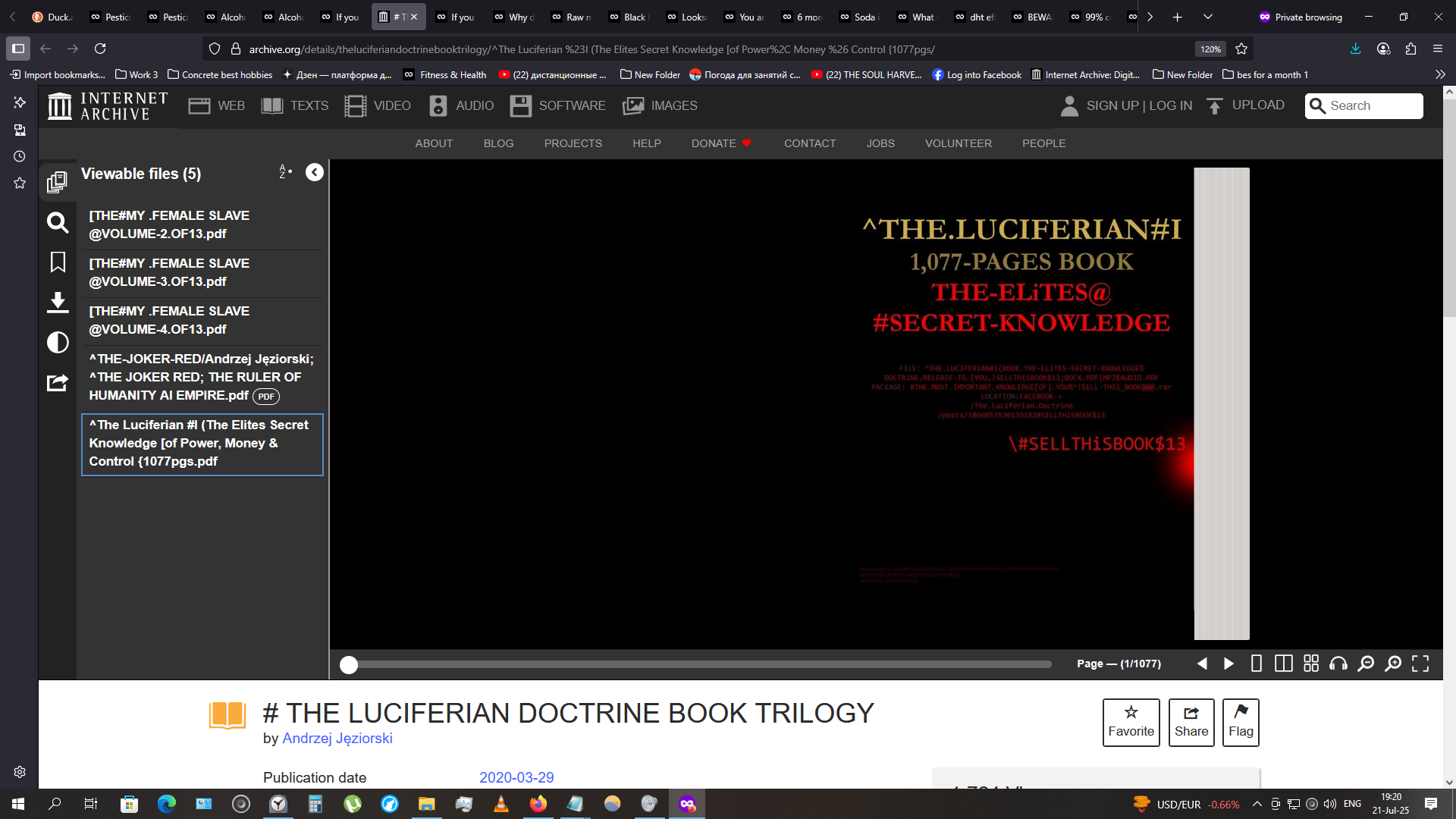Open the 2020-03-29 publication date link
Viewport: 1456px width, 819px height.
pos(516,777)
